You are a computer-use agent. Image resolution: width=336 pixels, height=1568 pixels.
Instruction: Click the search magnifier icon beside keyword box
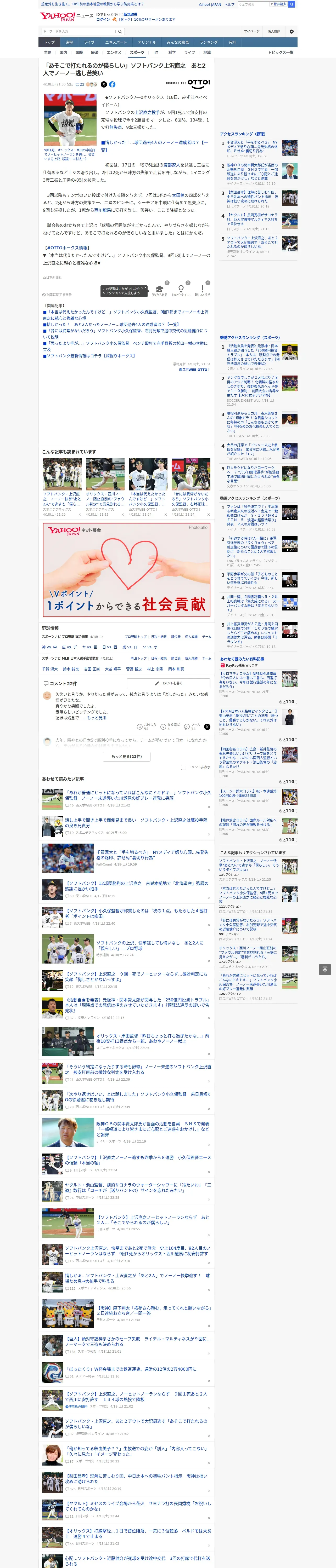tap(120, 32)
